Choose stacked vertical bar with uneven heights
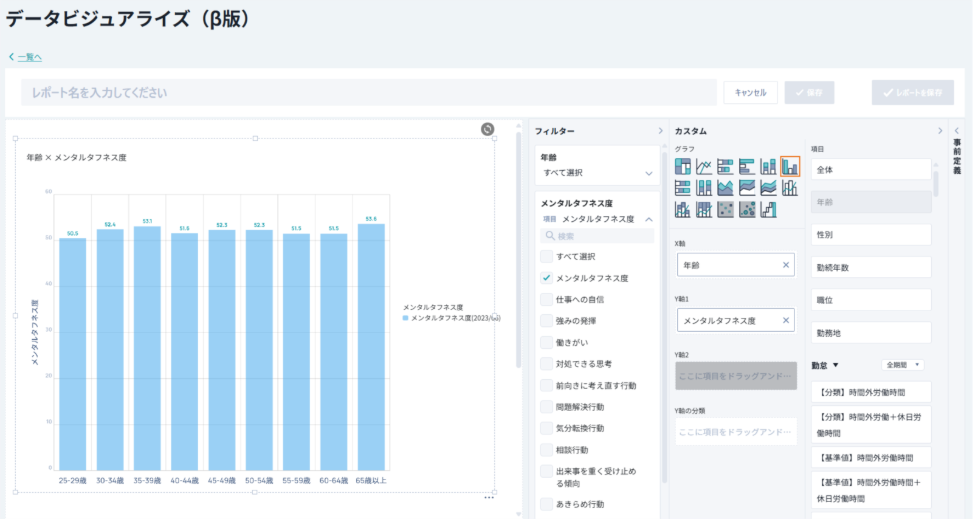Screen dimensions: 975x519 pyautogui.click(x=769, y=167)
